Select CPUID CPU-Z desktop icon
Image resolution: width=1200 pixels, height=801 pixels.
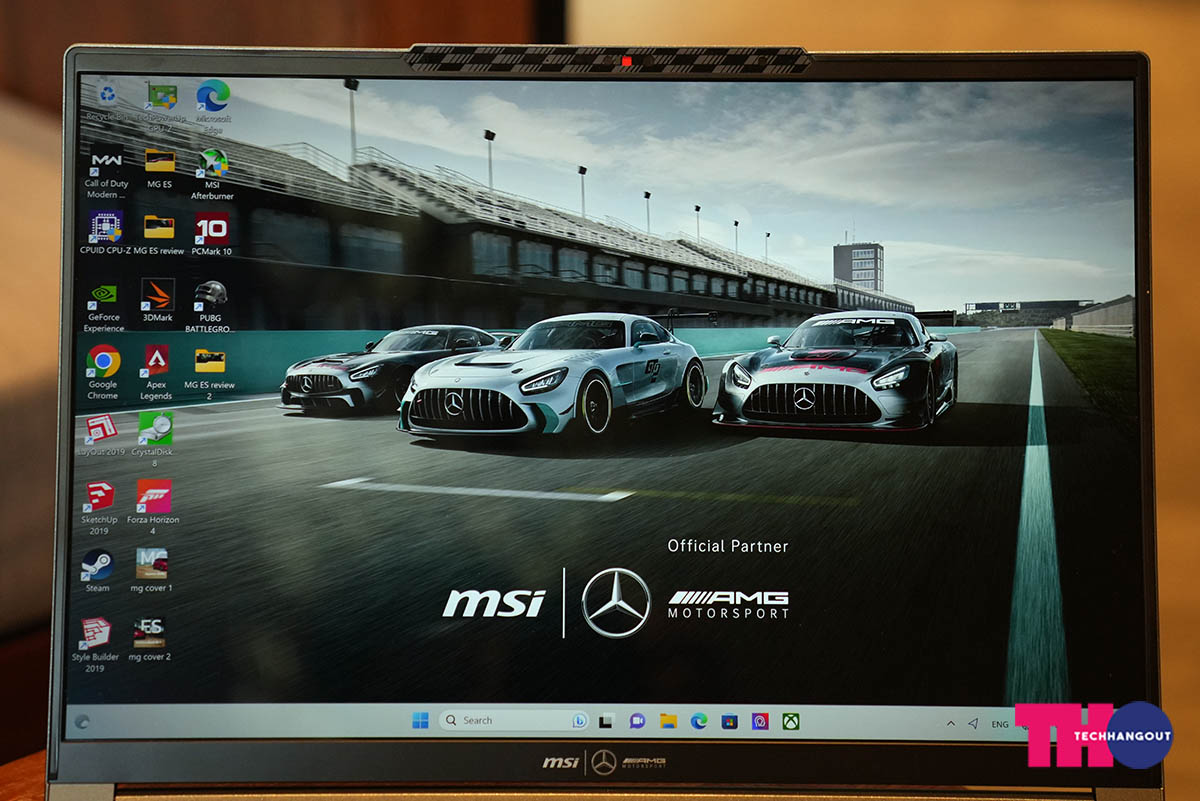tap(105, 233)
